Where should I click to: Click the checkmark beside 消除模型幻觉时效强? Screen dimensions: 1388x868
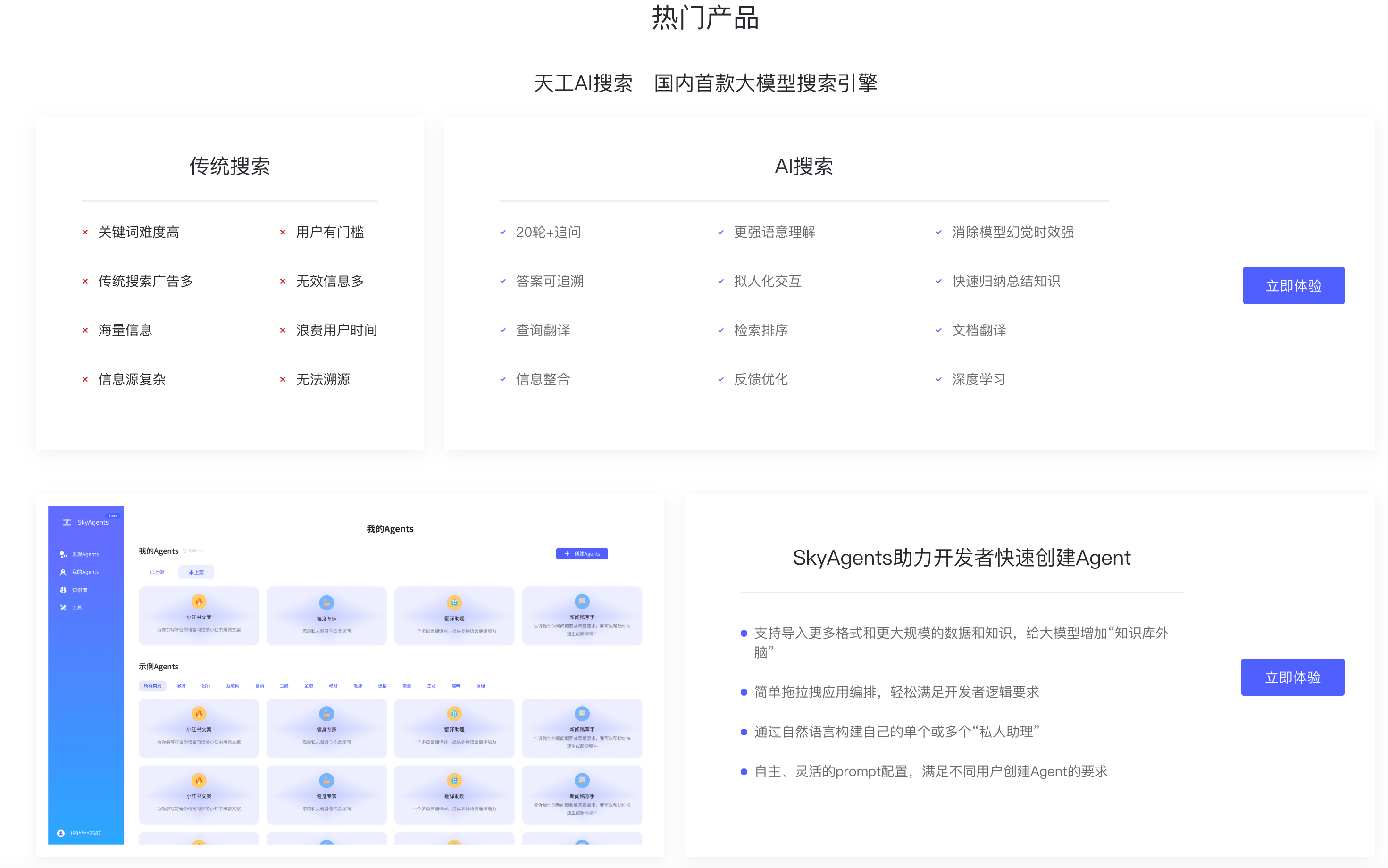(939, 233)
